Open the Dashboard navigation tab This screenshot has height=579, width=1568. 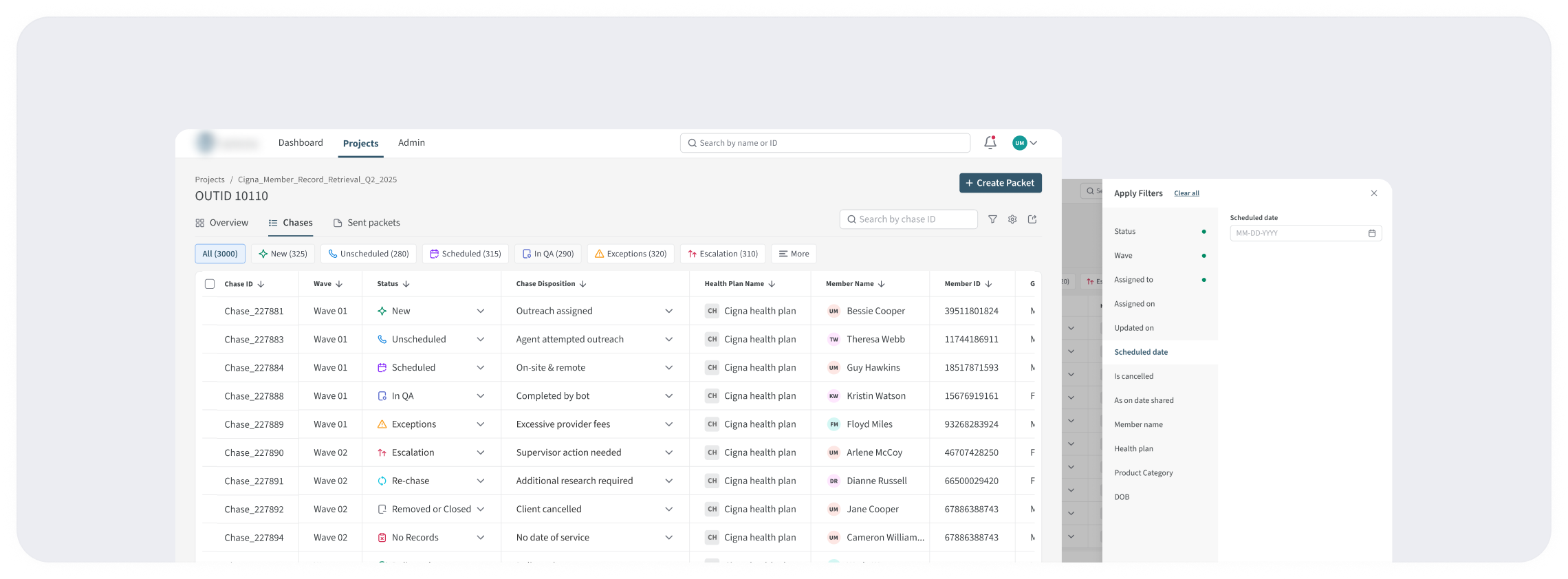[301, 143]
